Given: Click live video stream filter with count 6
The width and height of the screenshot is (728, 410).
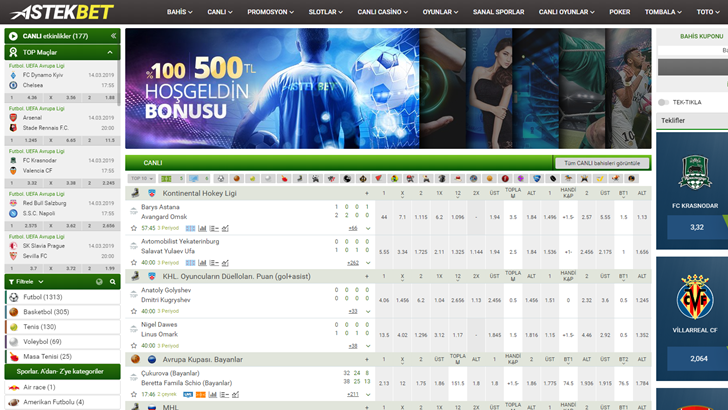Looking at the screenshot, I should (x=198, y=178).
